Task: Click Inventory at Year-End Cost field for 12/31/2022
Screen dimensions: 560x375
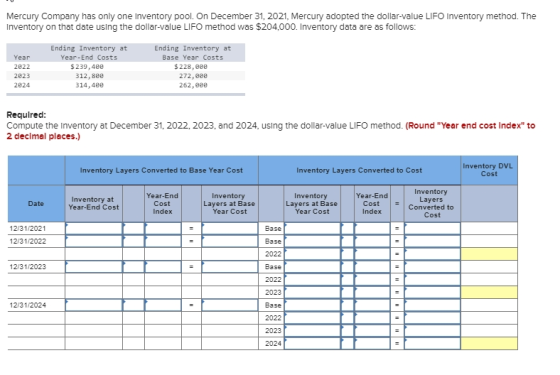Action: coord(94,241)
